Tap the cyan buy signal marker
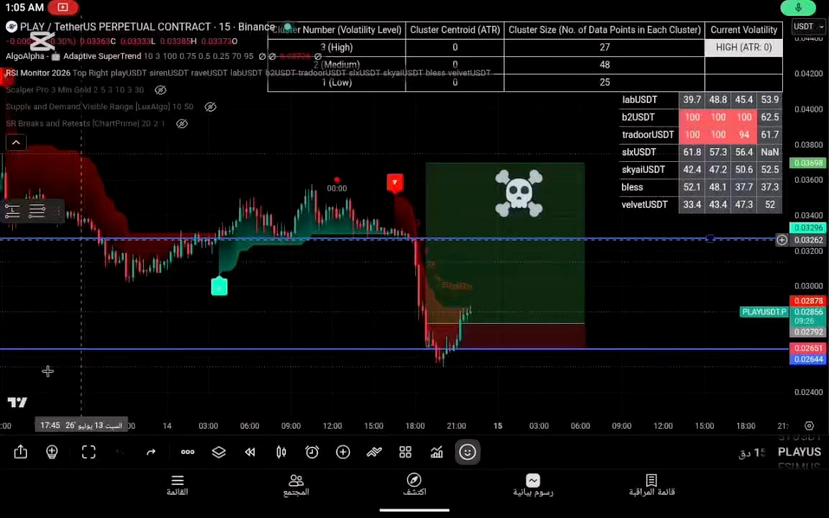This screenshot has height=518, width=829. pyautogui.click(x=219, y=287)
